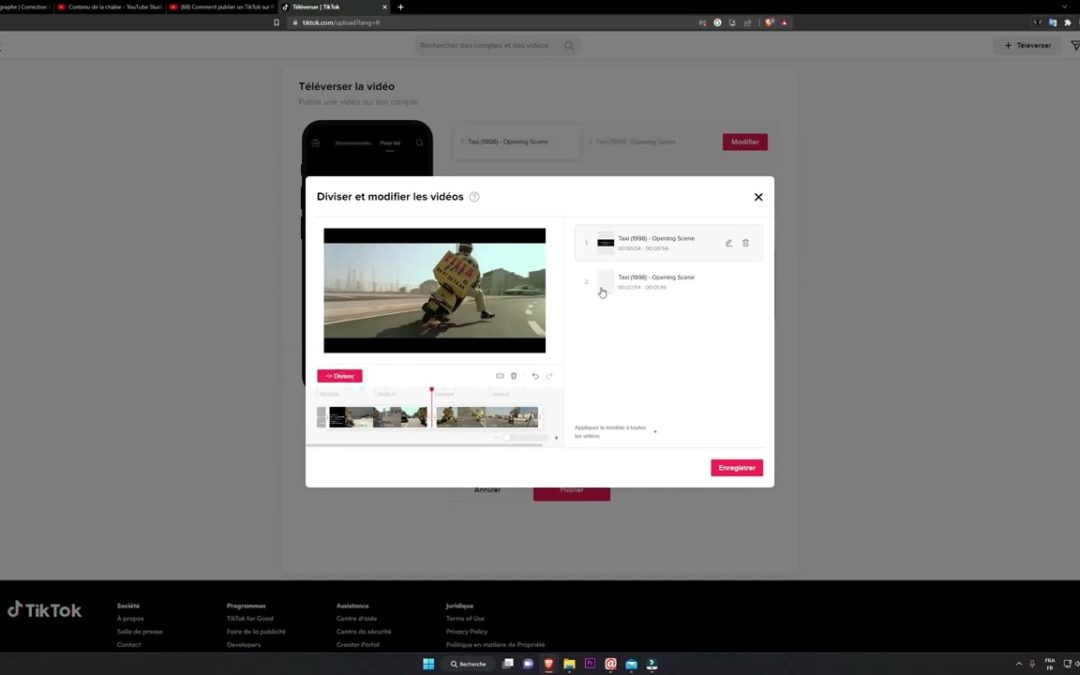1080x675 pixels.
Task: Click the Téléverser button in header
Action: [x=1027, y=45]
